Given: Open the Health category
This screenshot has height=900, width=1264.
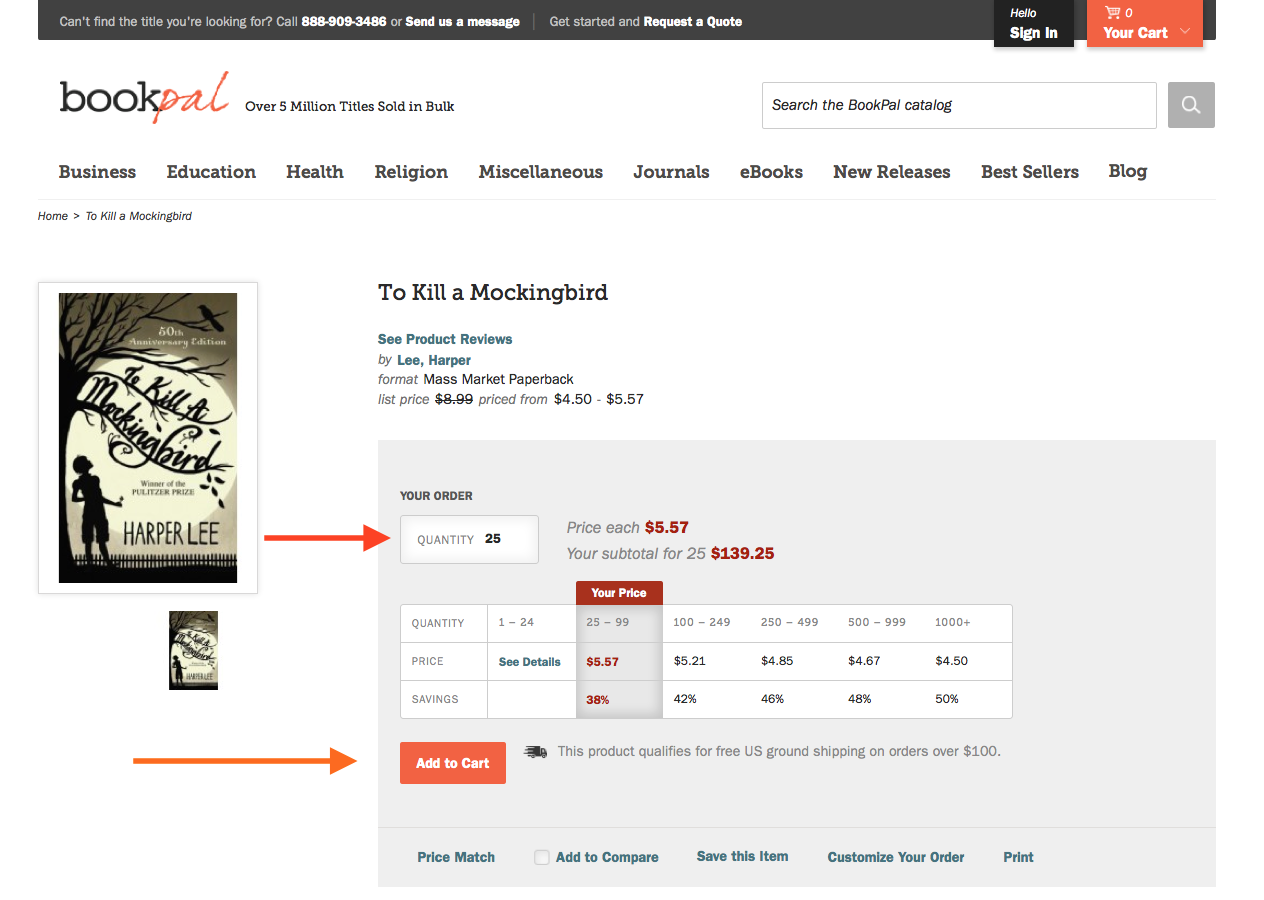Looking at the screenshot, I should tap(315, 172).
